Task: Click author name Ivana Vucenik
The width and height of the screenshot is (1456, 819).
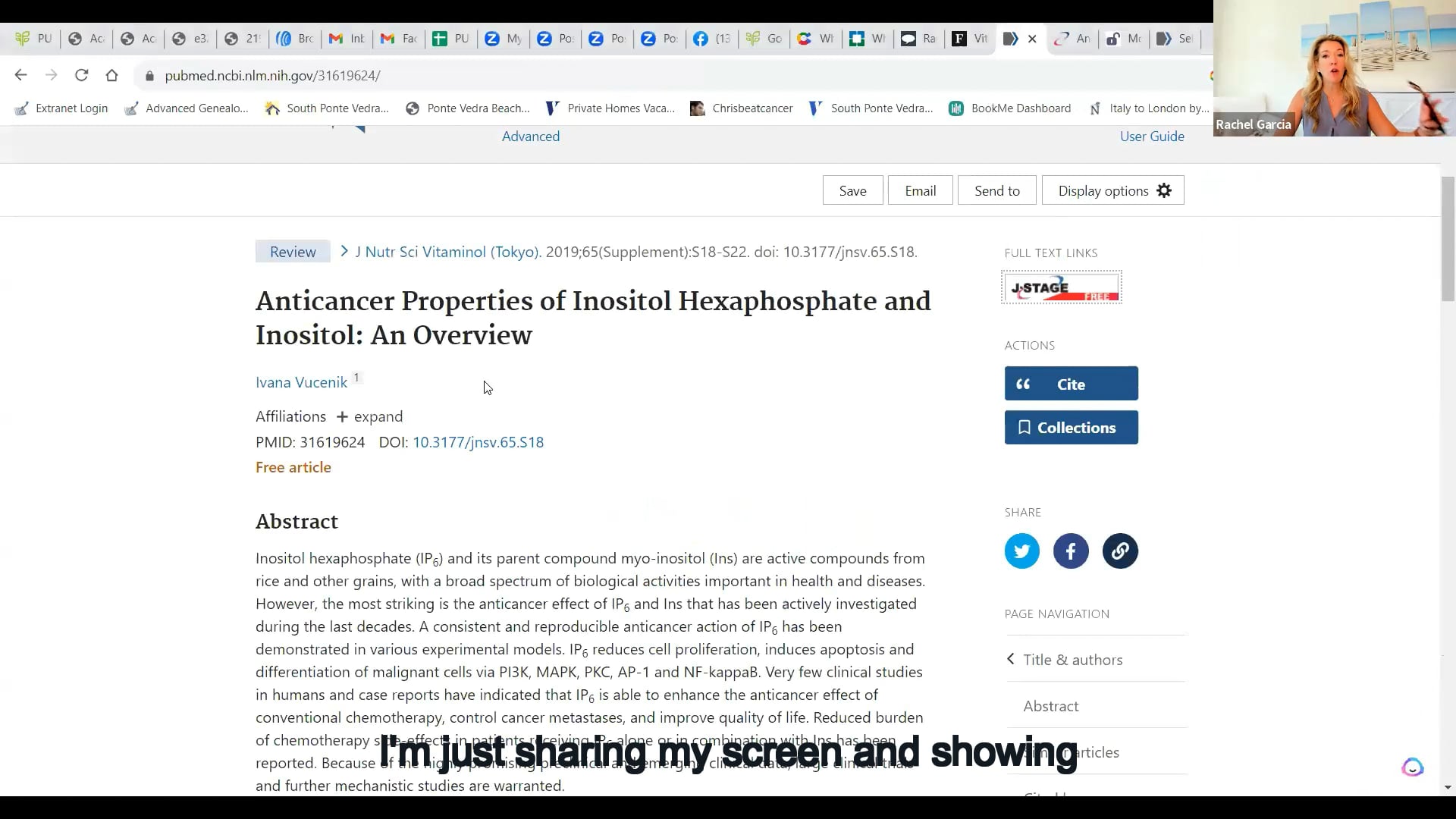Action: pos(301,382)
